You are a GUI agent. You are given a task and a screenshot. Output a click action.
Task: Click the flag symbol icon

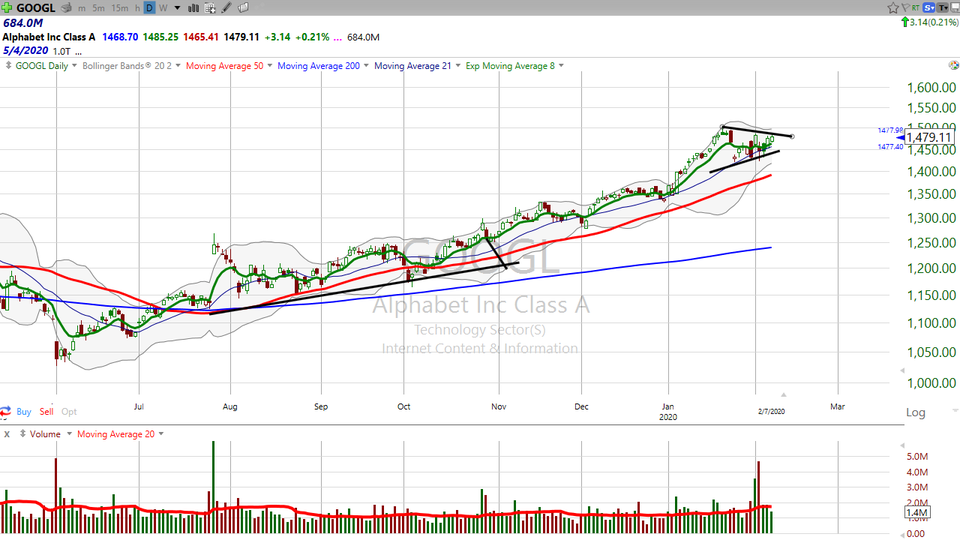906,8
